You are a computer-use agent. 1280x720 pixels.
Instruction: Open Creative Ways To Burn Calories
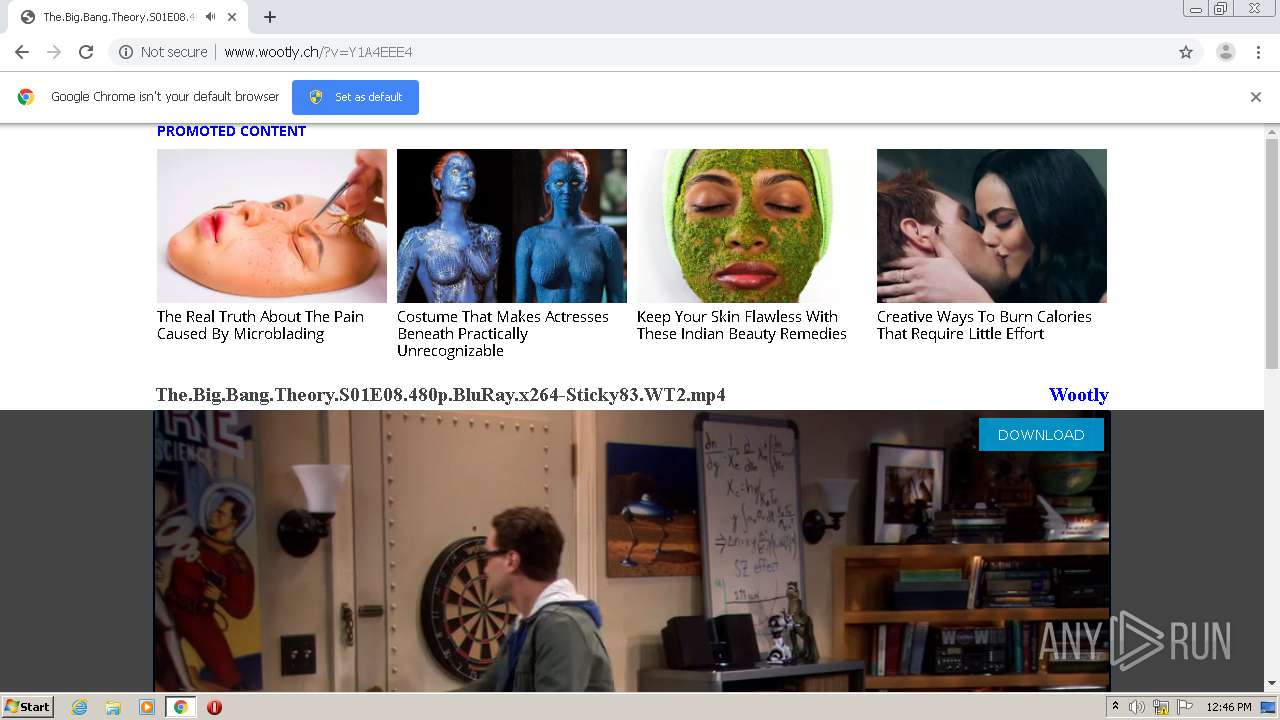984,325
